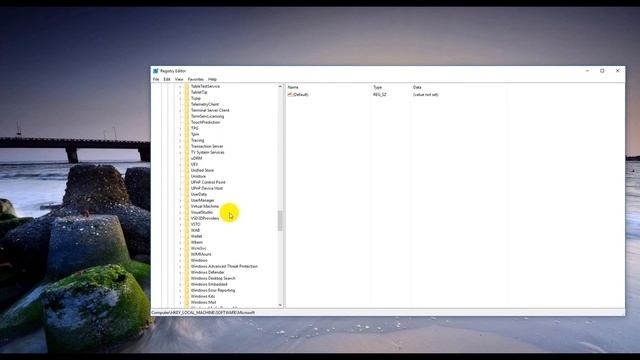Open the Favorites menu
640x360 pixels.
coord(196,79)
